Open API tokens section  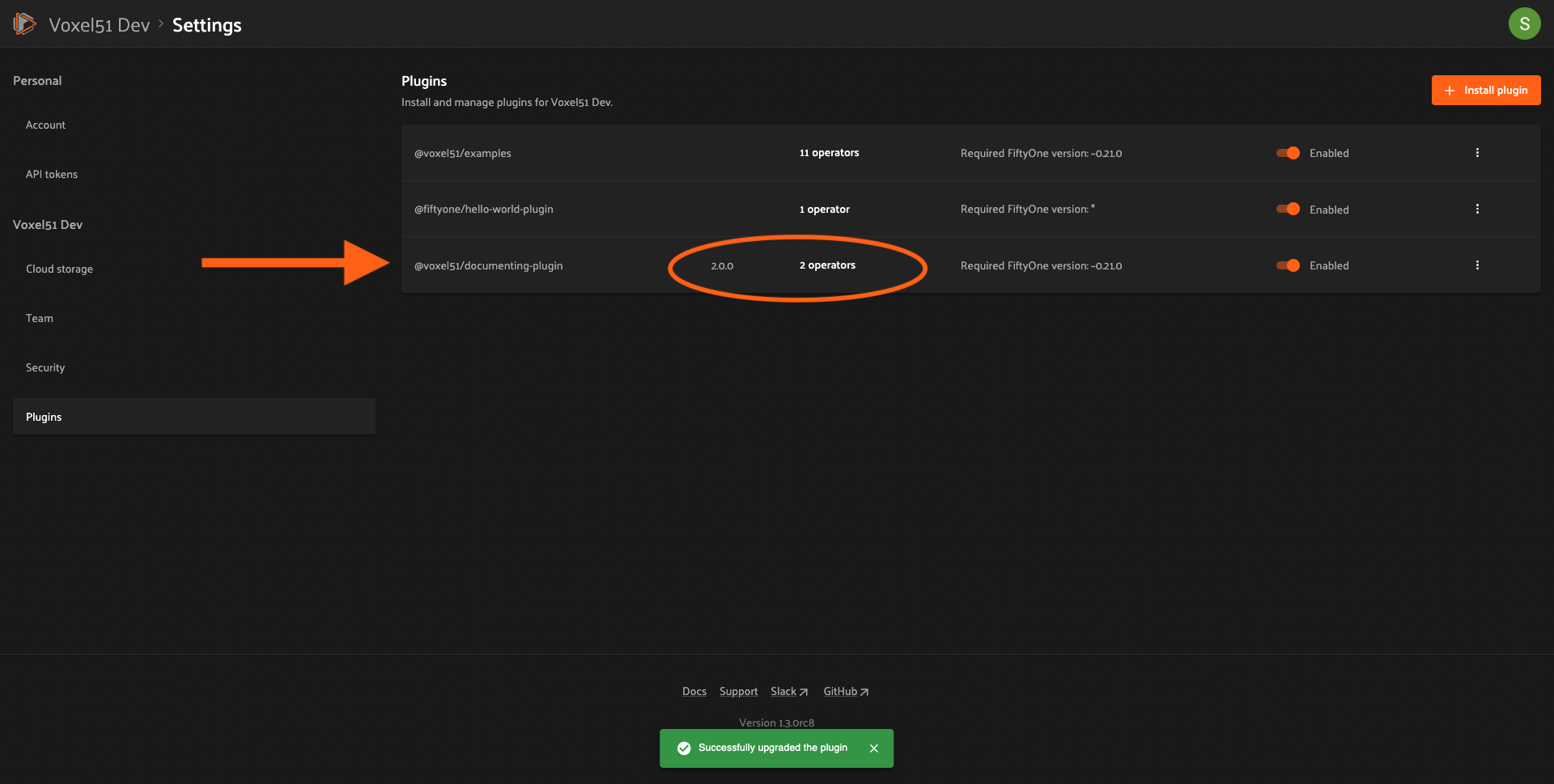[193, 174]
